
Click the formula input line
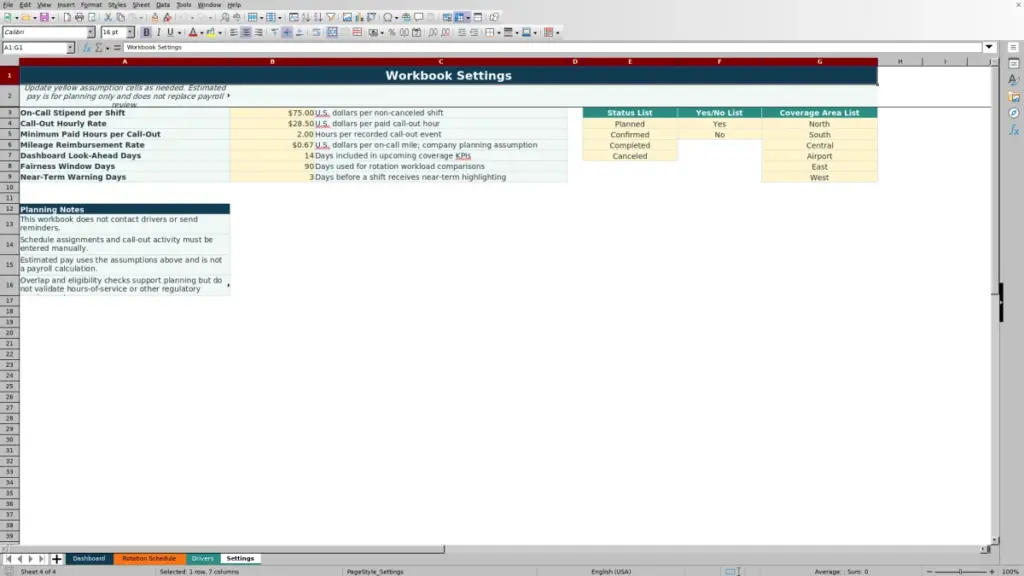552,47
